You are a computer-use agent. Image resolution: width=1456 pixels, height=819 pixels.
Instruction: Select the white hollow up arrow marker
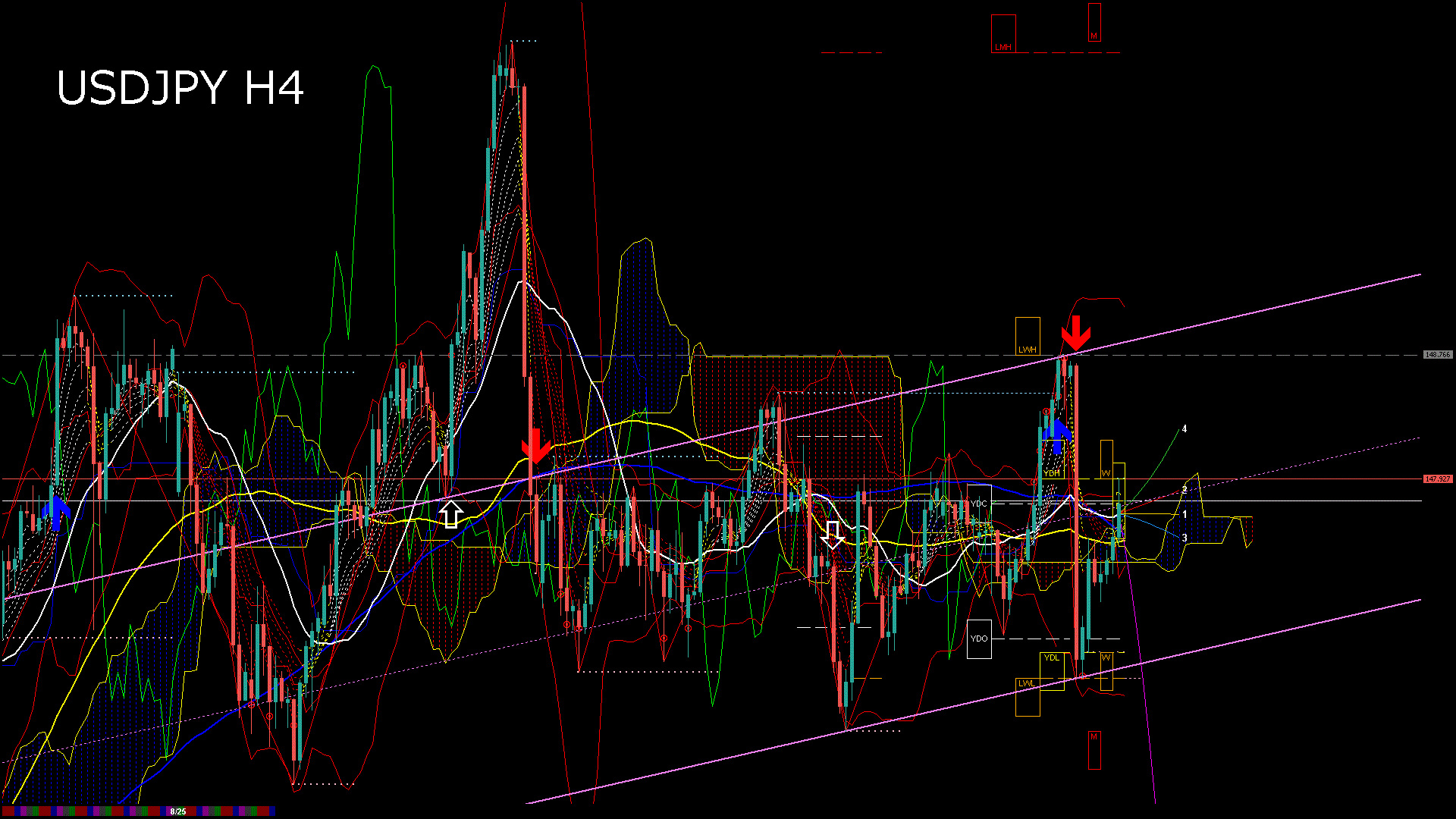click(451, 514)
